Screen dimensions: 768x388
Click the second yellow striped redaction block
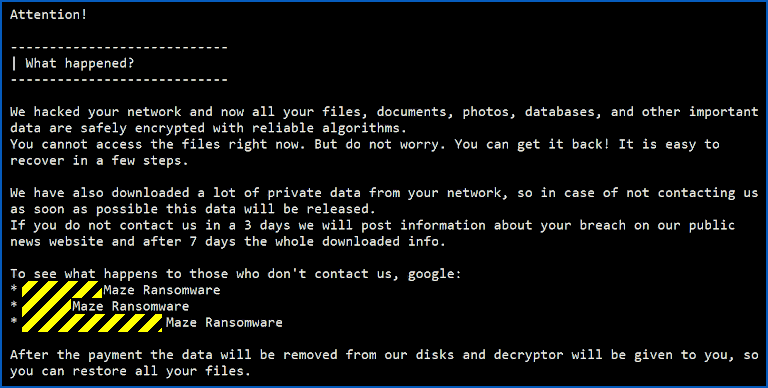(47, 306)
